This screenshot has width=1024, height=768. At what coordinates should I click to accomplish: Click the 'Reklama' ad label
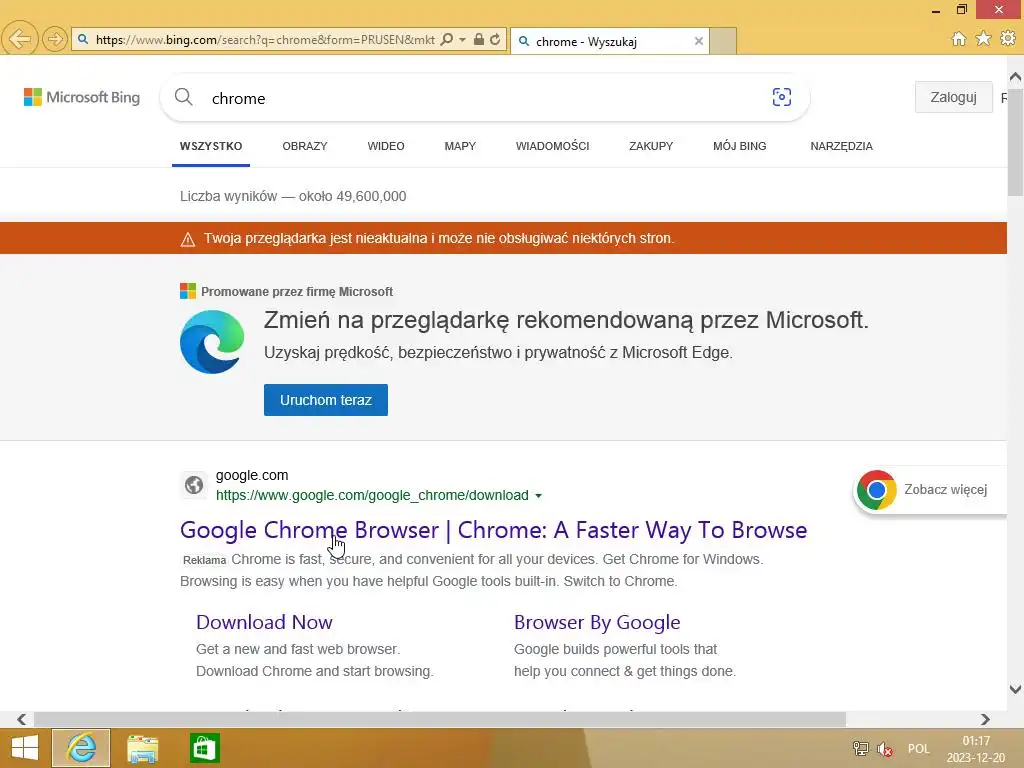click(x=204, y=560)
